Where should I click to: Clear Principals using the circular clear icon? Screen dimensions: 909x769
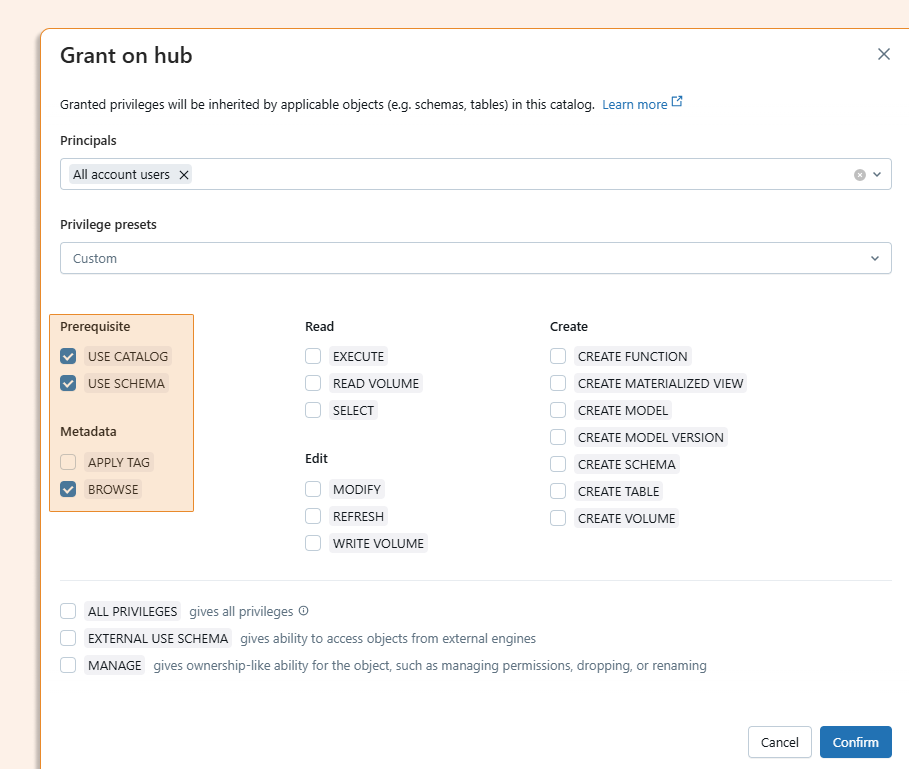[x=860, y=173]
